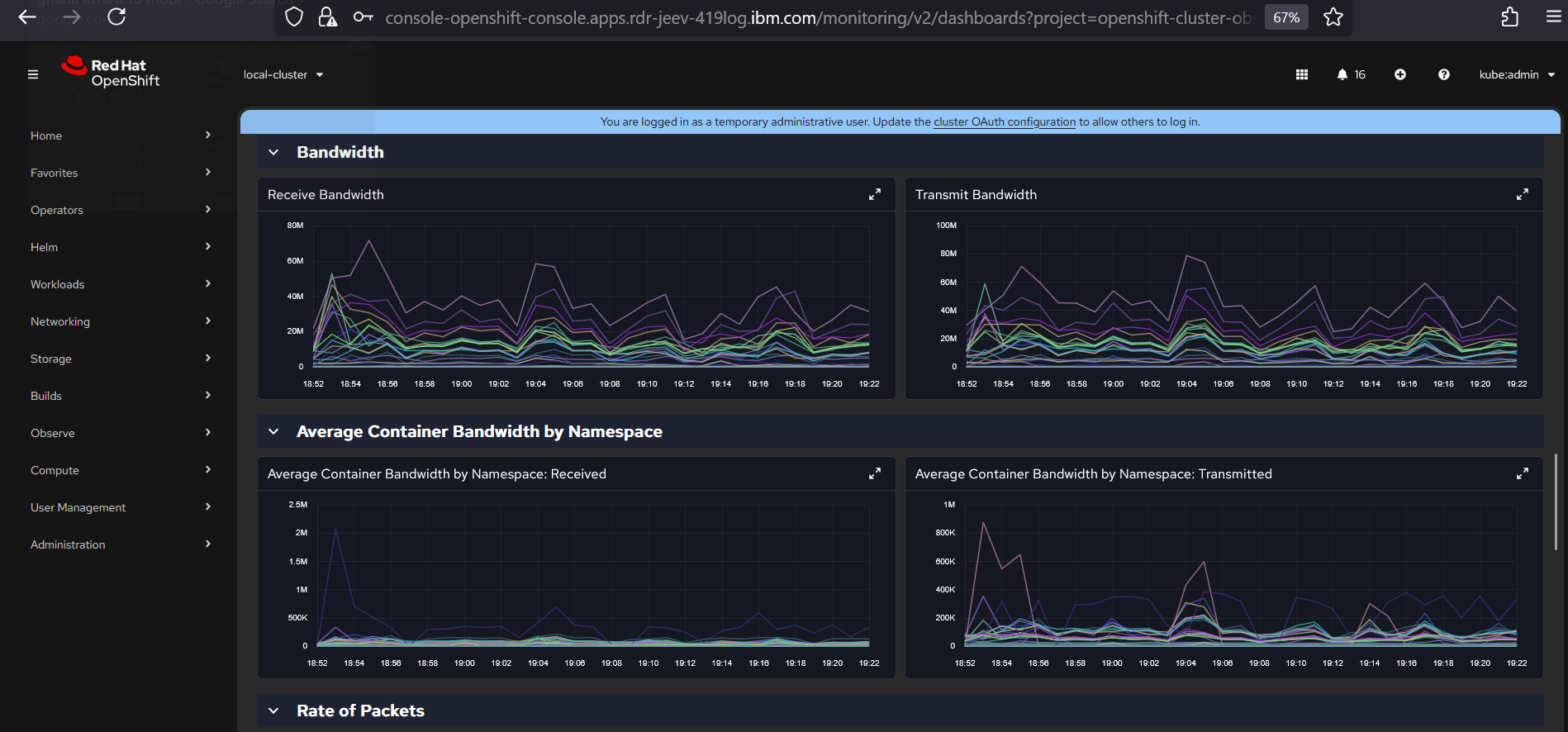Bookmark this page with the star
The image size is (1568, 732).
1333,17
